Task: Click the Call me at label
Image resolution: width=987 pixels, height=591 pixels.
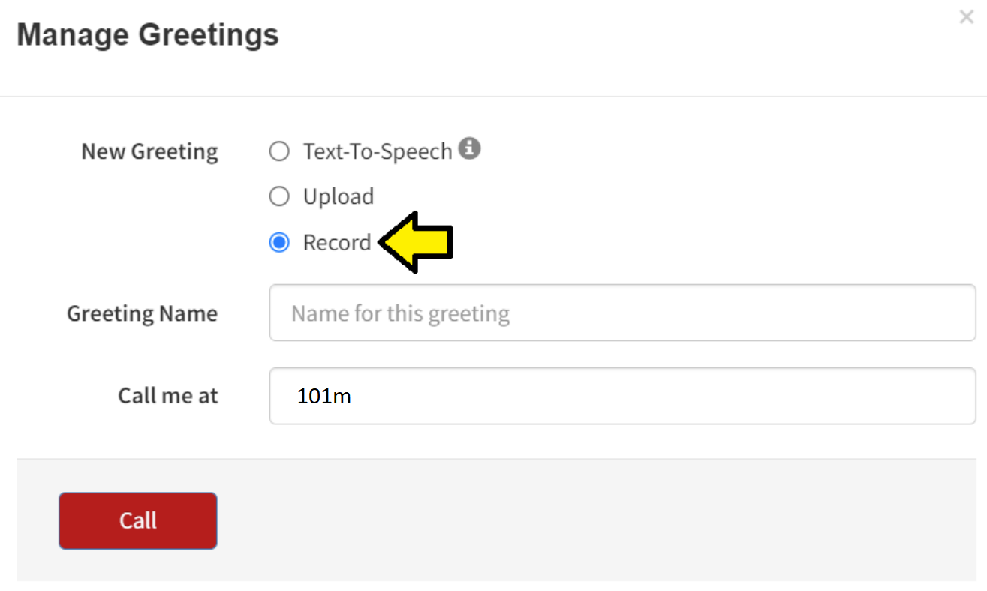Action: click(168, 396)
